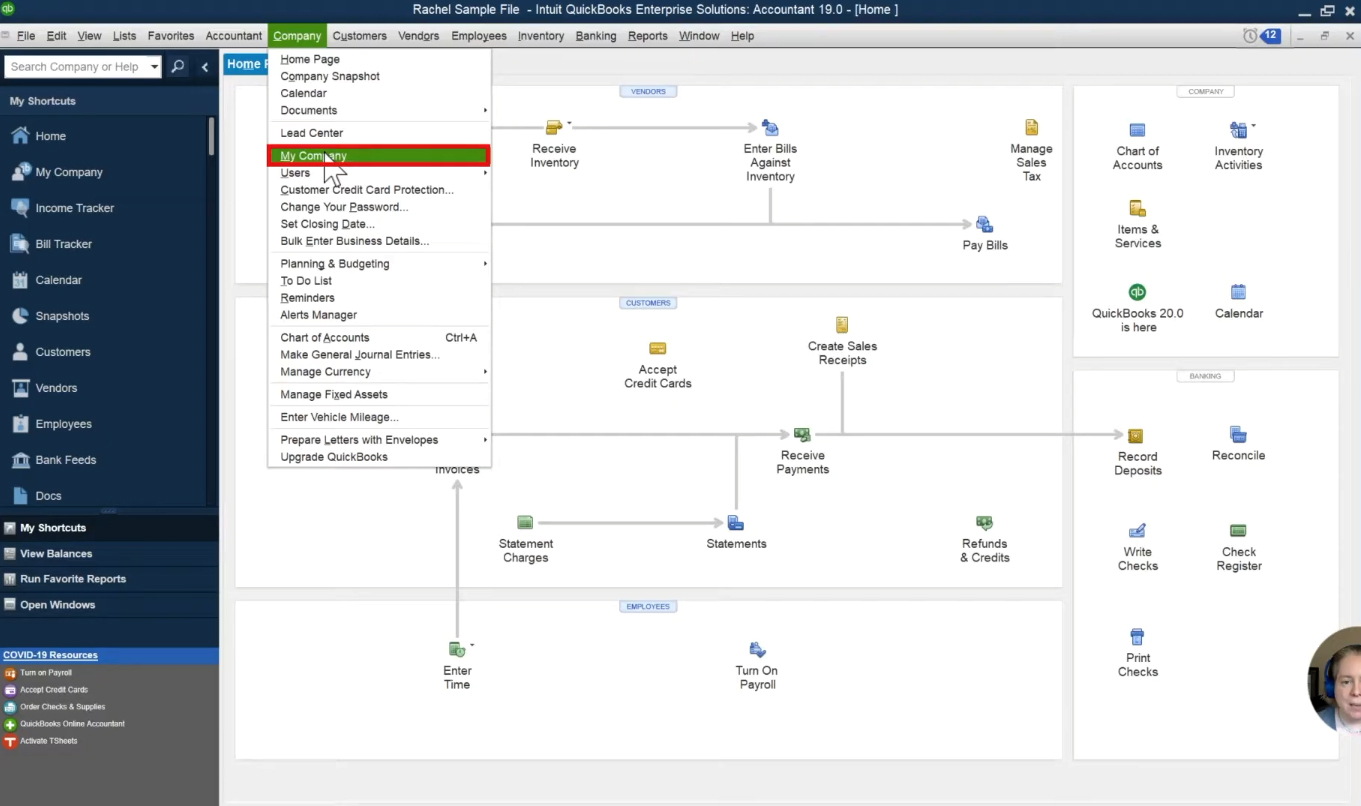Screen dimensions: 1361x806
Task: Open the Vendors menu
Action: pos(418,36)
